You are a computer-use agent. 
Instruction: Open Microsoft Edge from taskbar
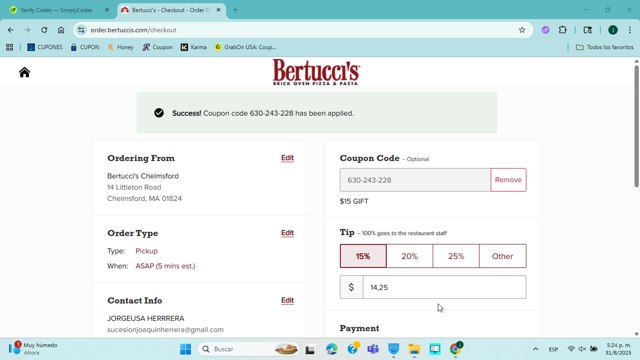(331, 349)
